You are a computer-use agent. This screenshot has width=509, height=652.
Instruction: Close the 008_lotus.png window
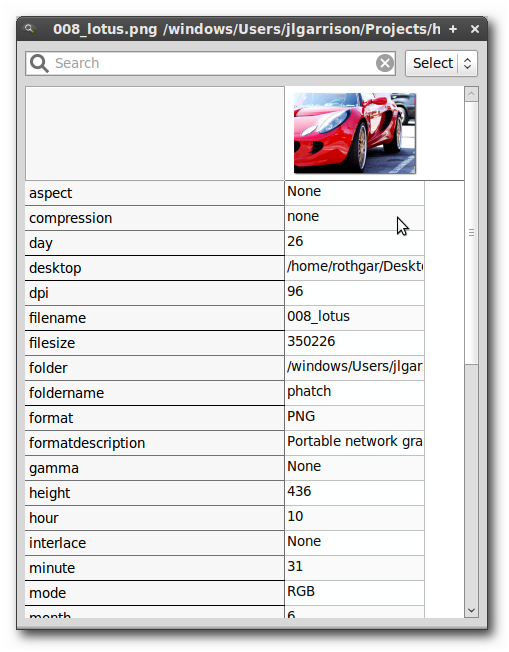[475, 29]
